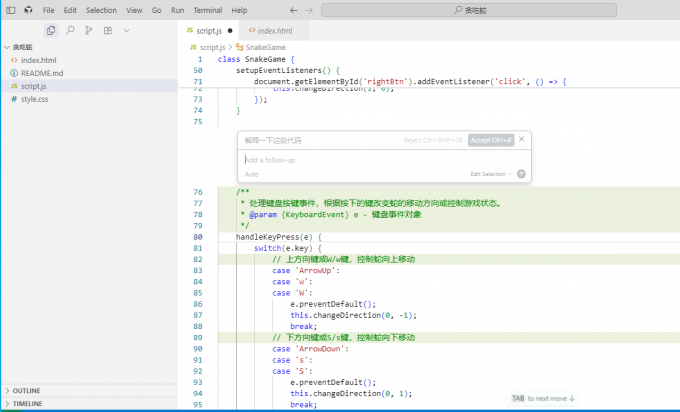Image resolution: width=680 pixels, height=412 pixels.
Task: Close the inline AI prompt box
Action: point(523,140)
